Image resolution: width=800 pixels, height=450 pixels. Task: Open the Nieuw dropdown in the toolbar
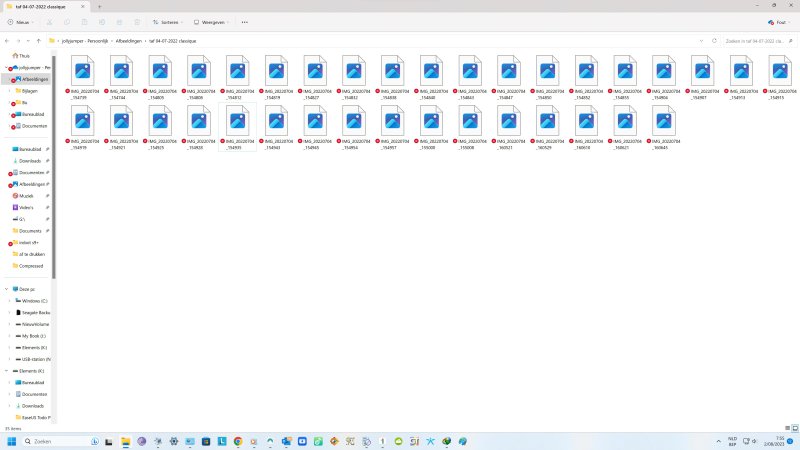tap(23, 21)
